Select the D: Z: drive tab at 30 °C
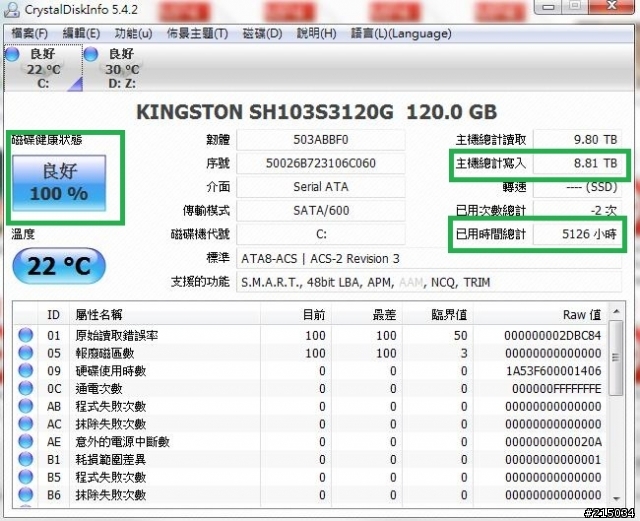 tap(121, 68)
